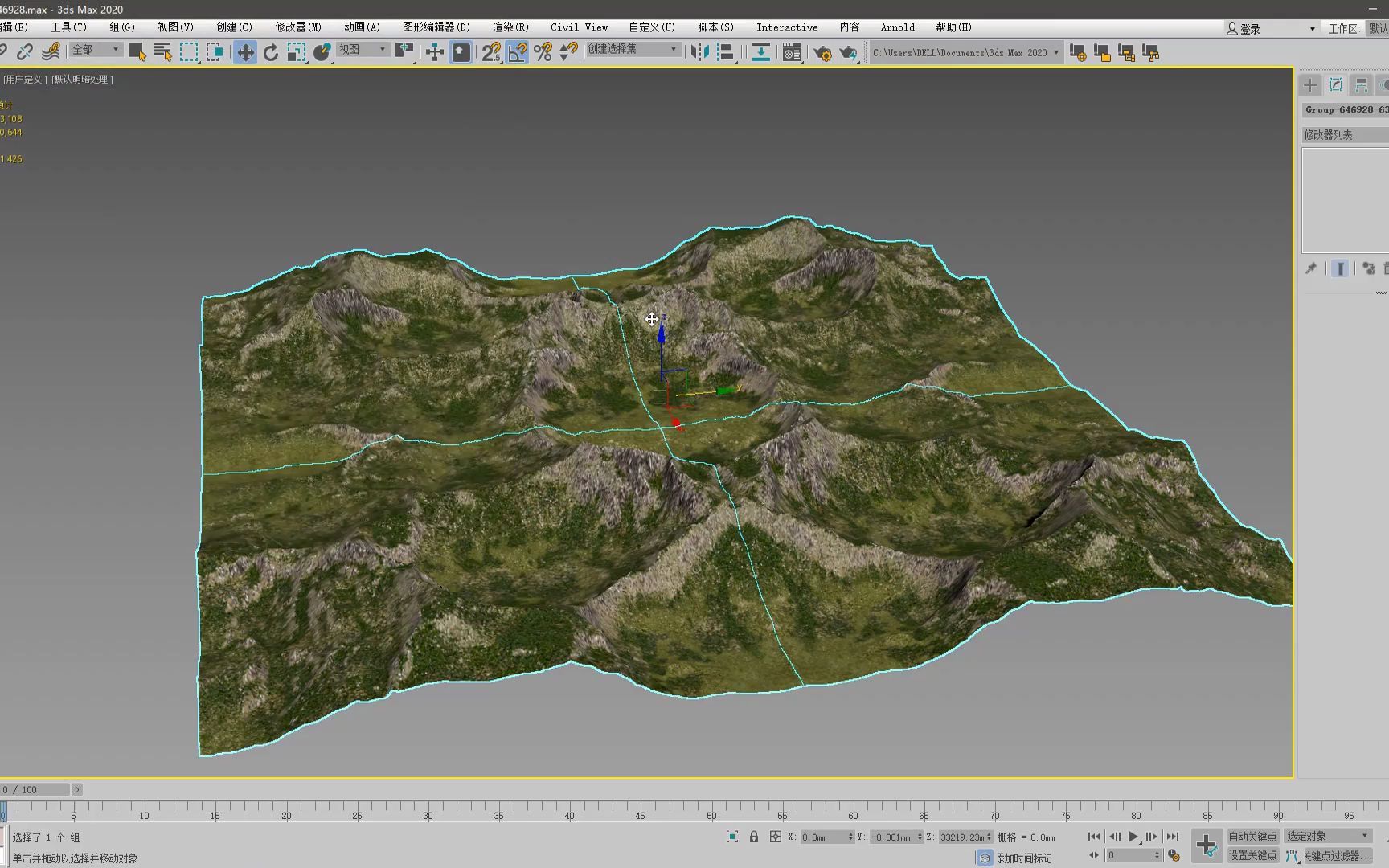Activate the Select and Move tool

[x=245, y=53]
